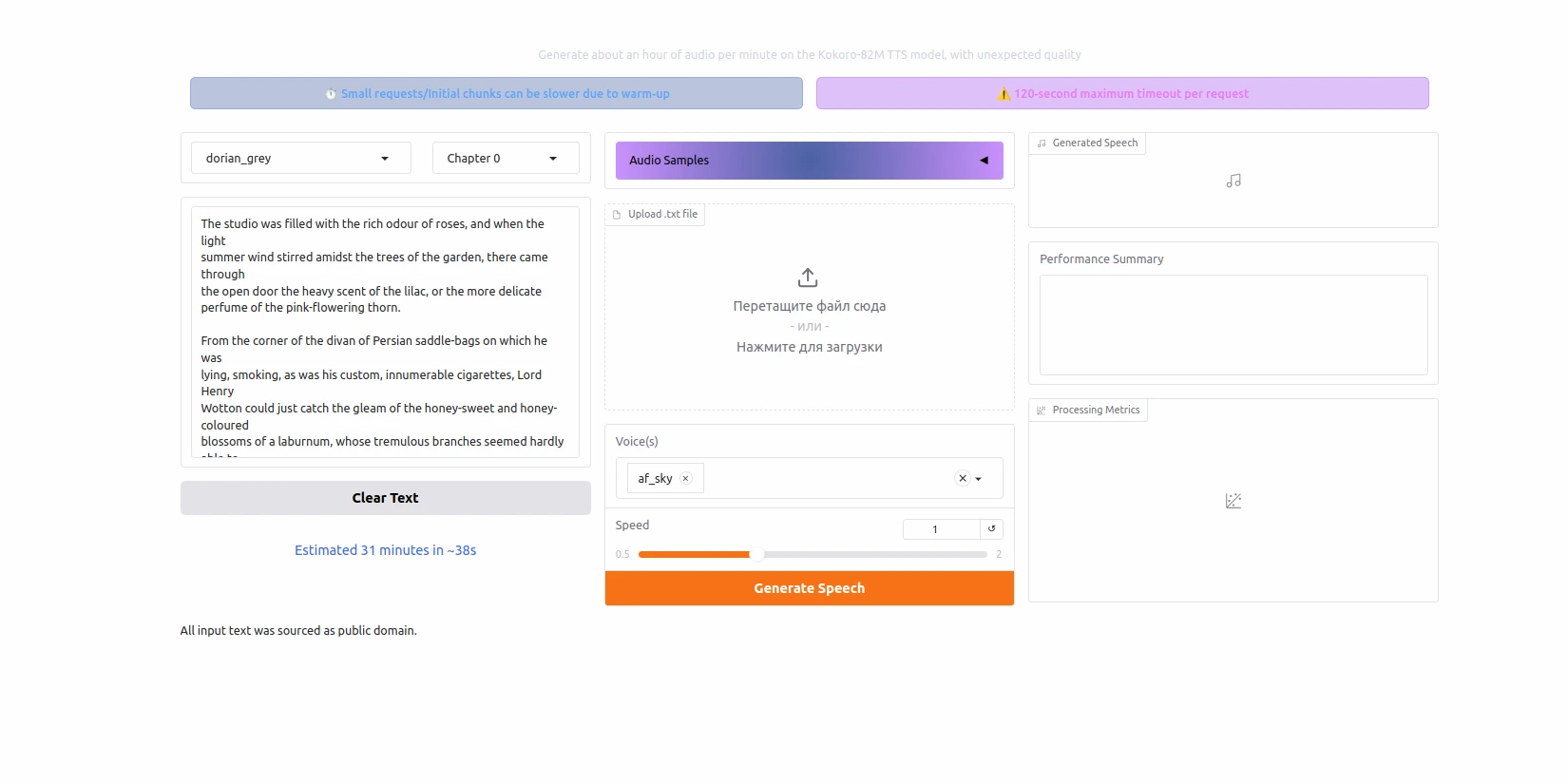The width and height of the screenshot is (1568, 784).
Task: Click the Speed slider track
Action: [x=855, y=554]
